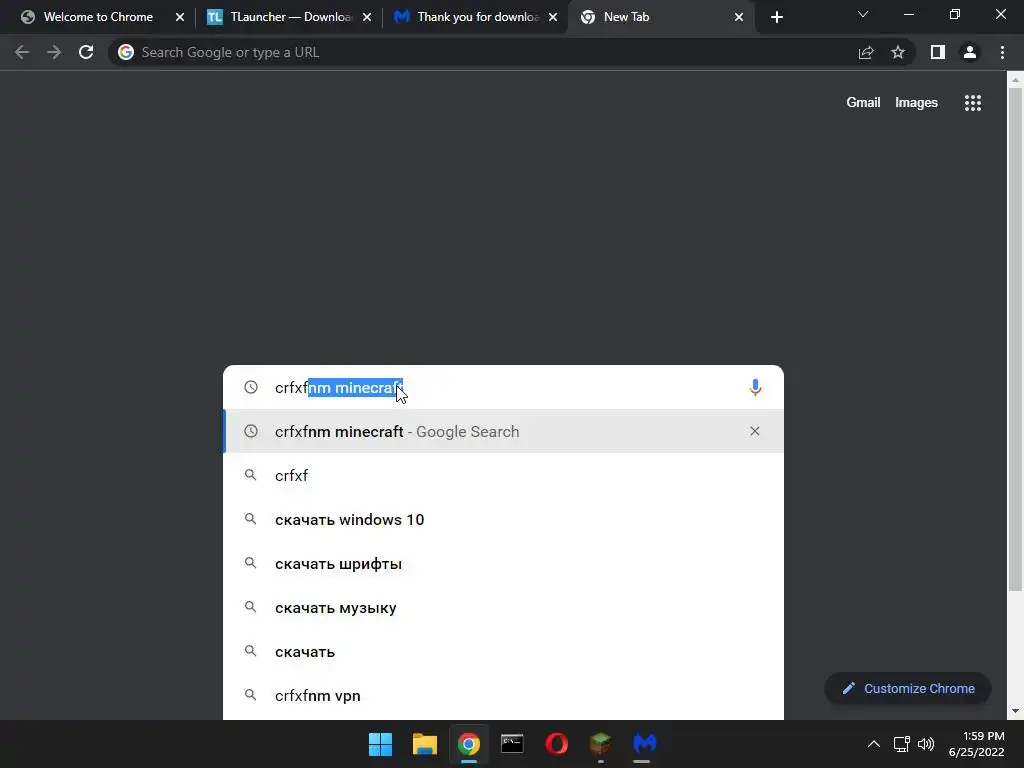The width and height of the screenshot is (1024, 768).
Task: Remove the crfxfnm minecraft history suggestion
Action: tap(754, 431)
